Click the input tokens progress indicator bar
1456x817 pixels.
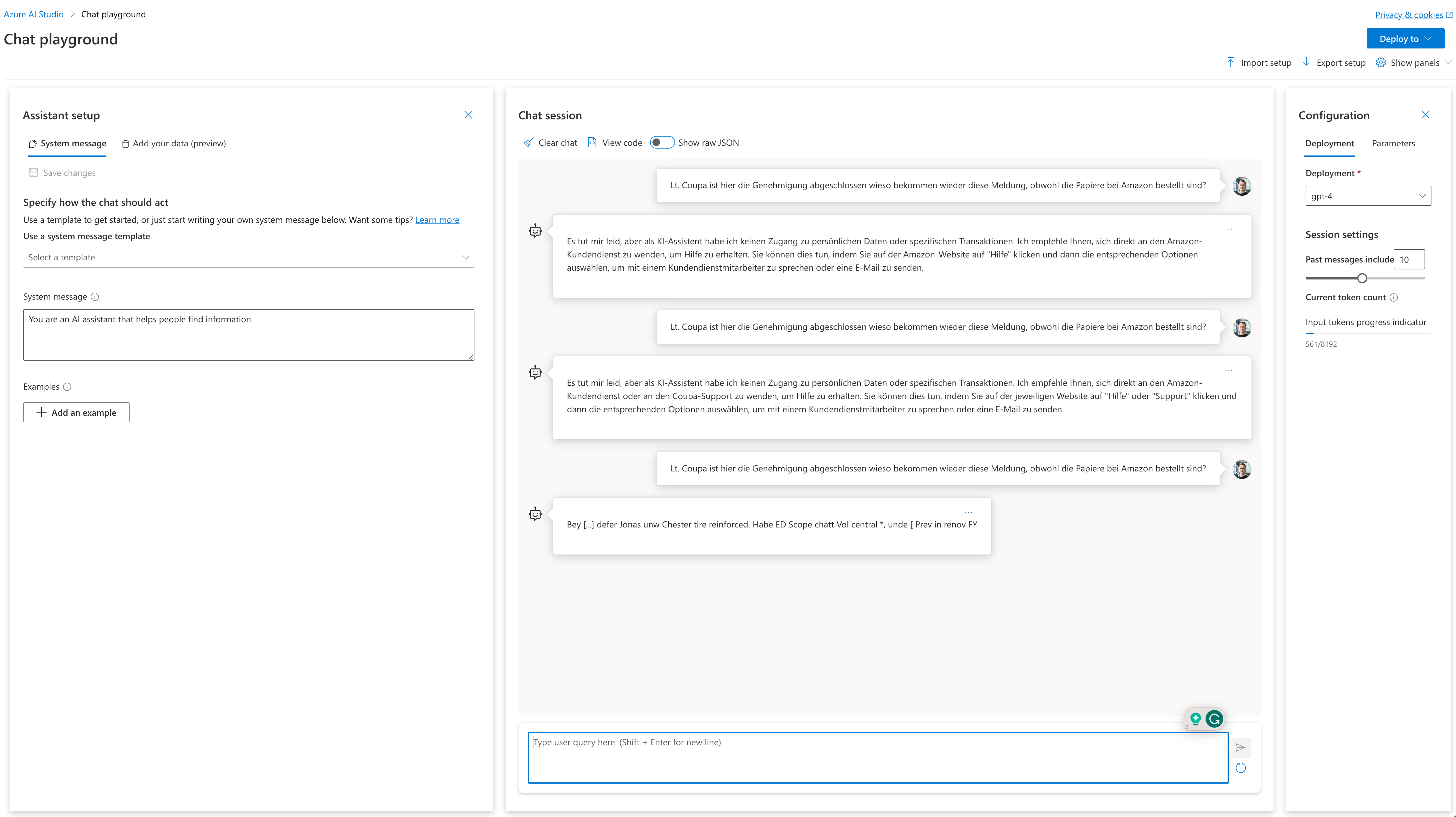(1368, 334)
